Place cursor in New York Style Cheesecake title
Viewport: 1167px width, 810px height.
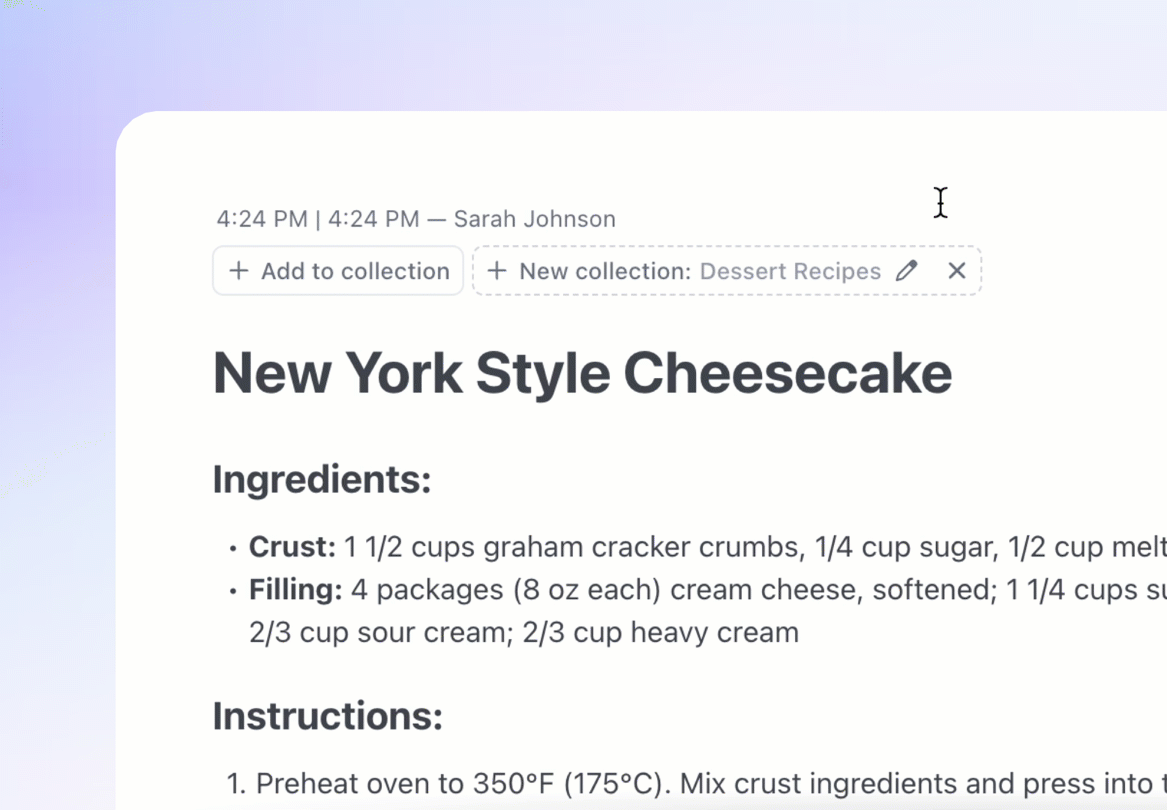[x=582, y=373]
